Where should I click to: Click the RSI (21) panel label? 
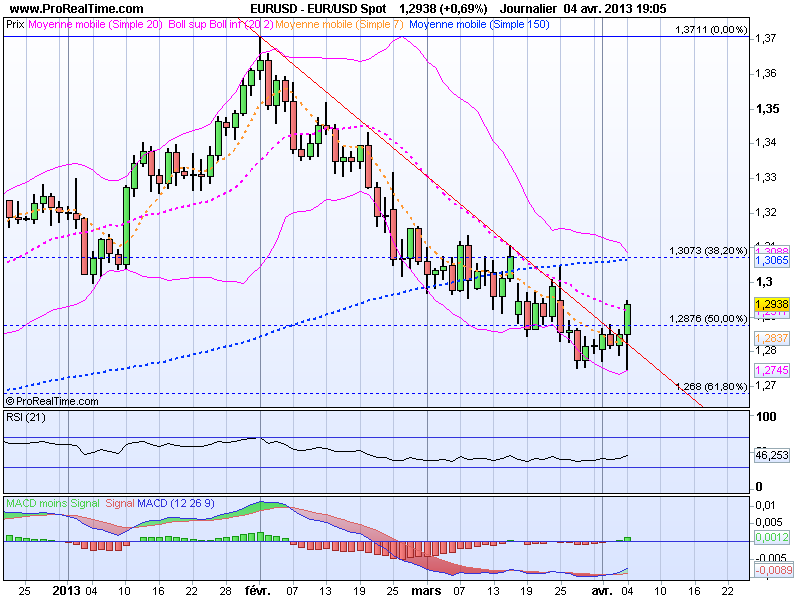pyautogui.click(x=26, y=417)
